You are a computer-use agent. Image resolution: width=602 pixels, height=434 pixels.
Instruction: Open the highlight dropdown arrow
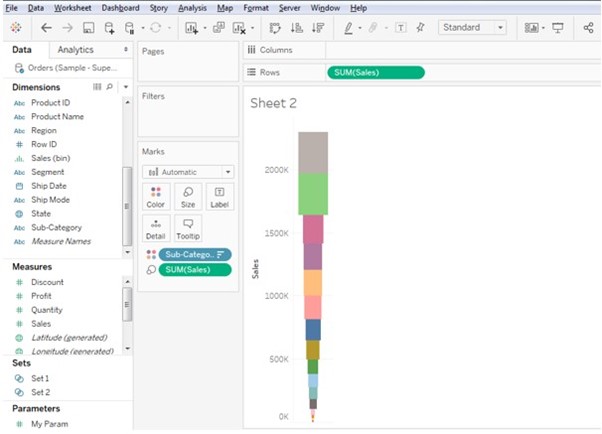[x=360, y=28]
